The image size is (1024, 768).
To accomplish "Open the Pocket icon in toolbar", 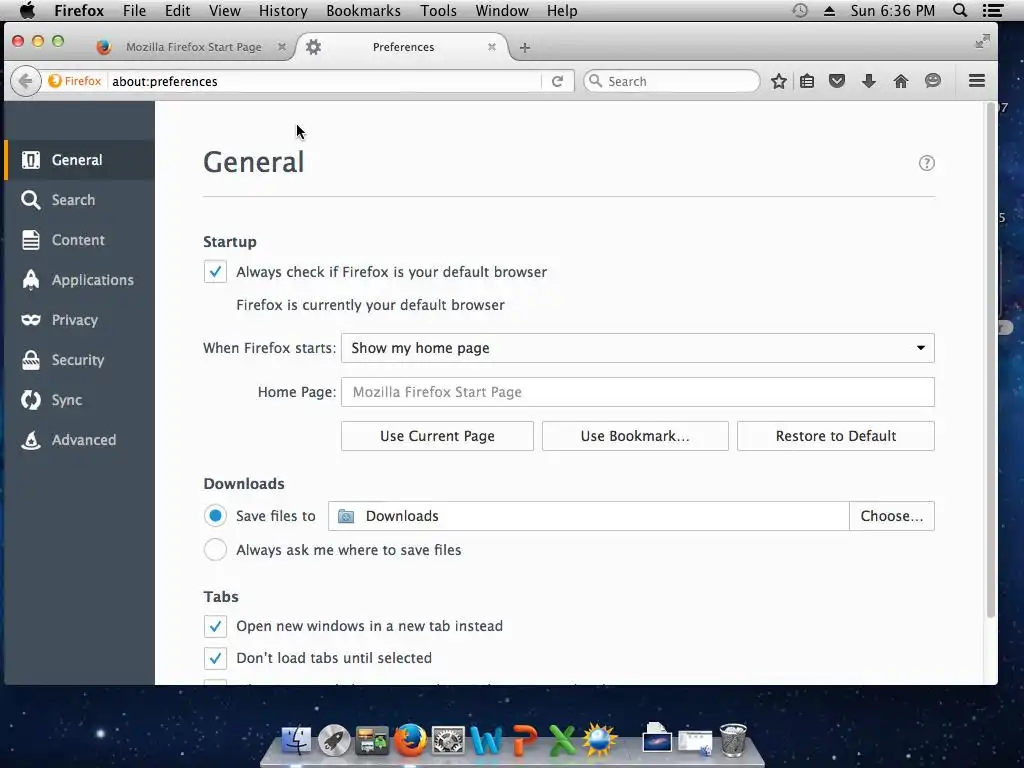I will 837,81.
